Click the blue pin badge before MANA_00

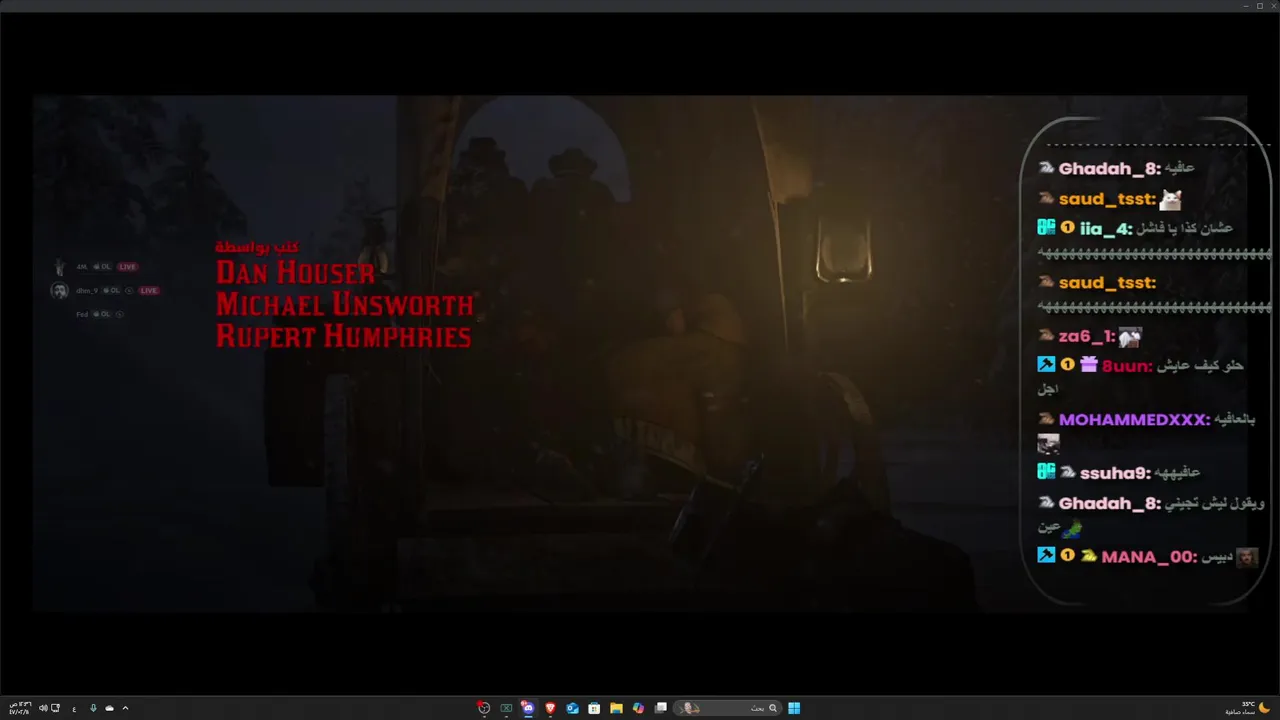click(x=1046, y=554)
